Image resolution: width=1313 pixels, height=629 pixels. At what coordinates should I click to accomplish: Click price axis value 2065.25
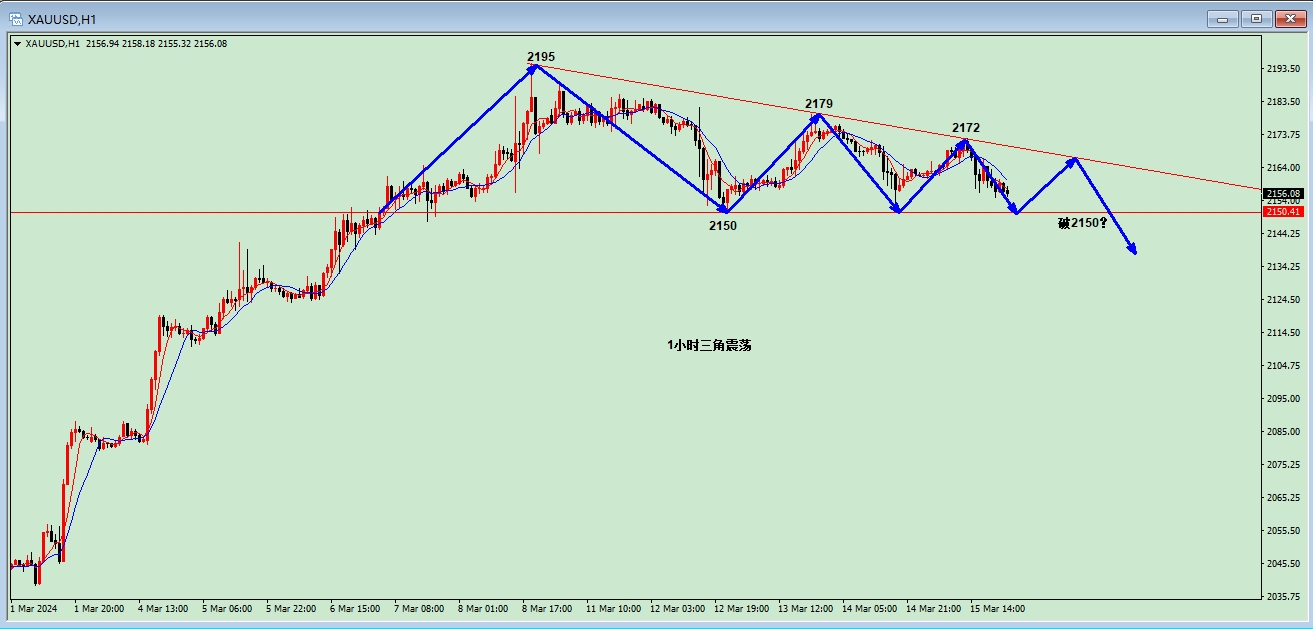tap(1284, 498)
